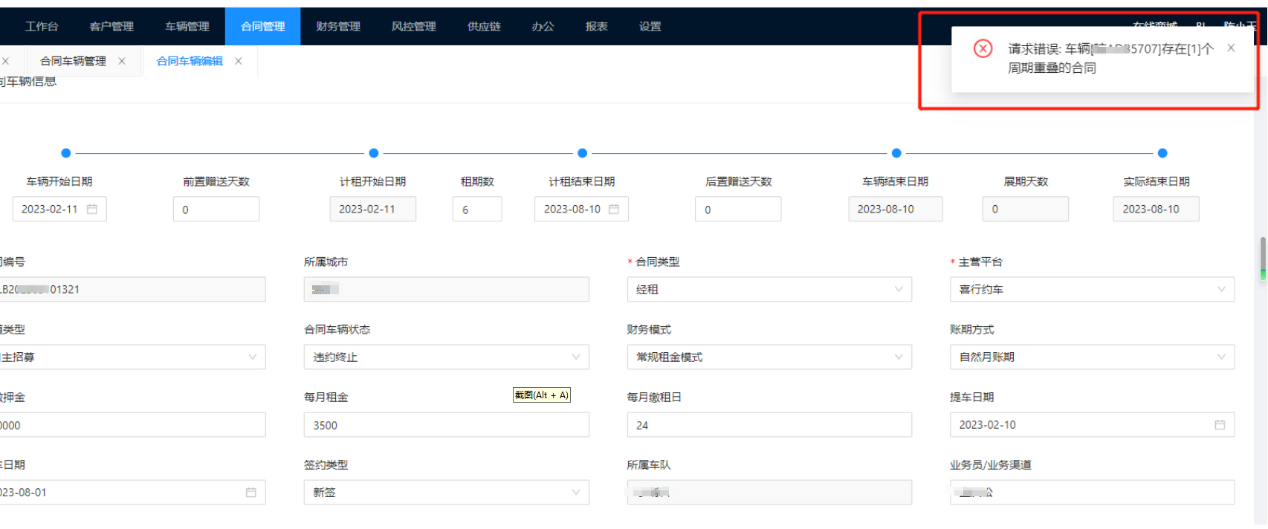Screen dimensions: 1268x529
Task: Open the 报表 menu
Action: tap(596, 27)
